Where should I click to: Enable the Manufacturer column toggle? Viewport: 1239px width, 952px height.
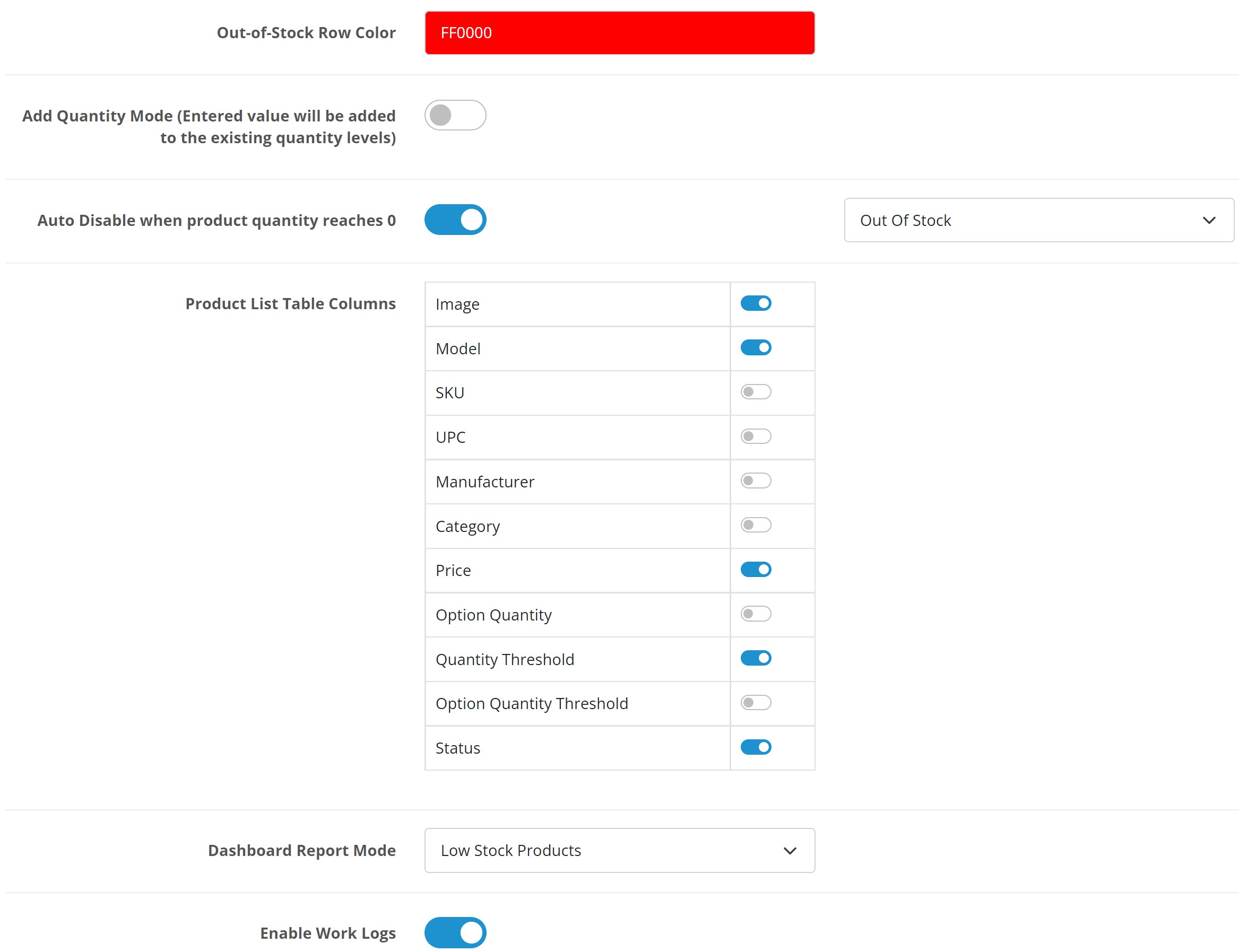pos(755,481)
